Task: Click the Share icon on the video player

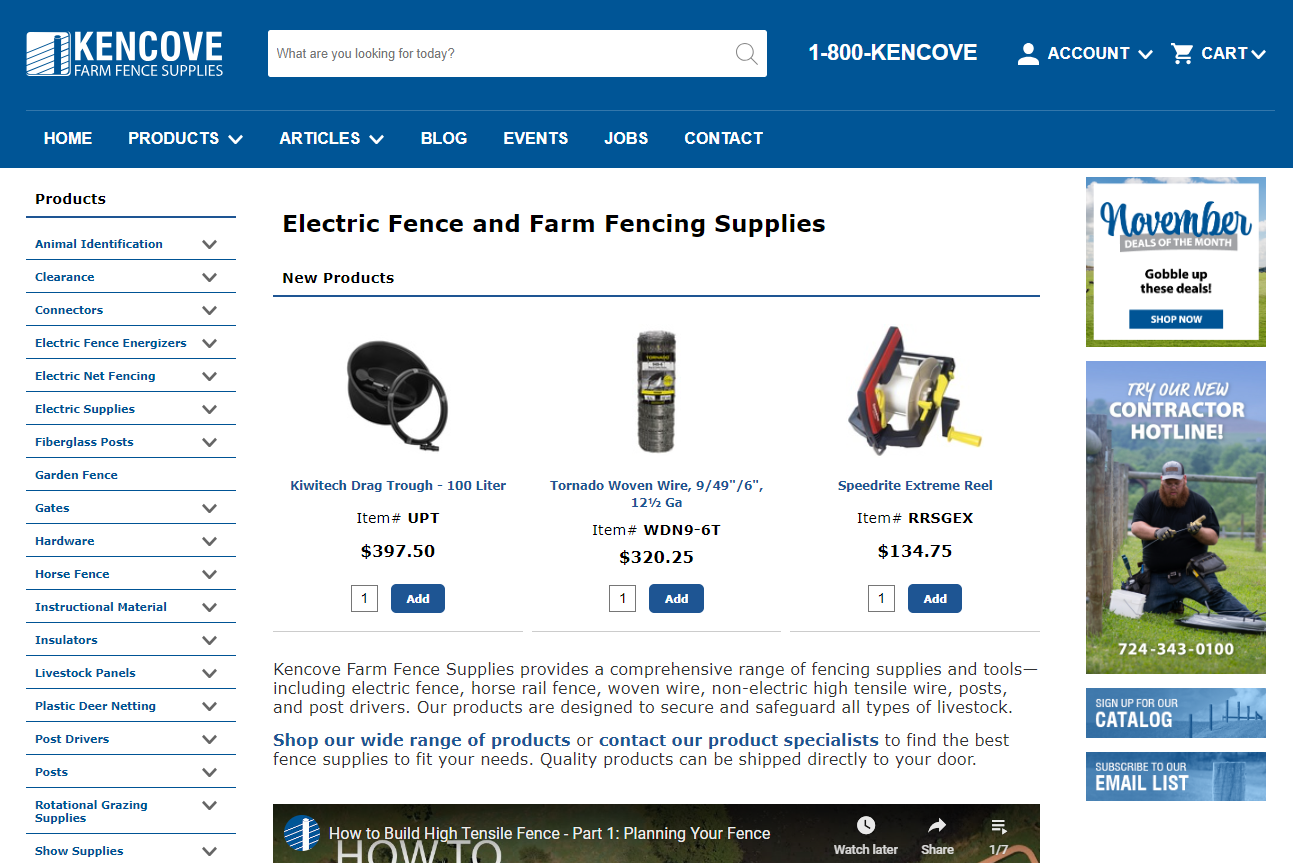Action: coord(936,824)
